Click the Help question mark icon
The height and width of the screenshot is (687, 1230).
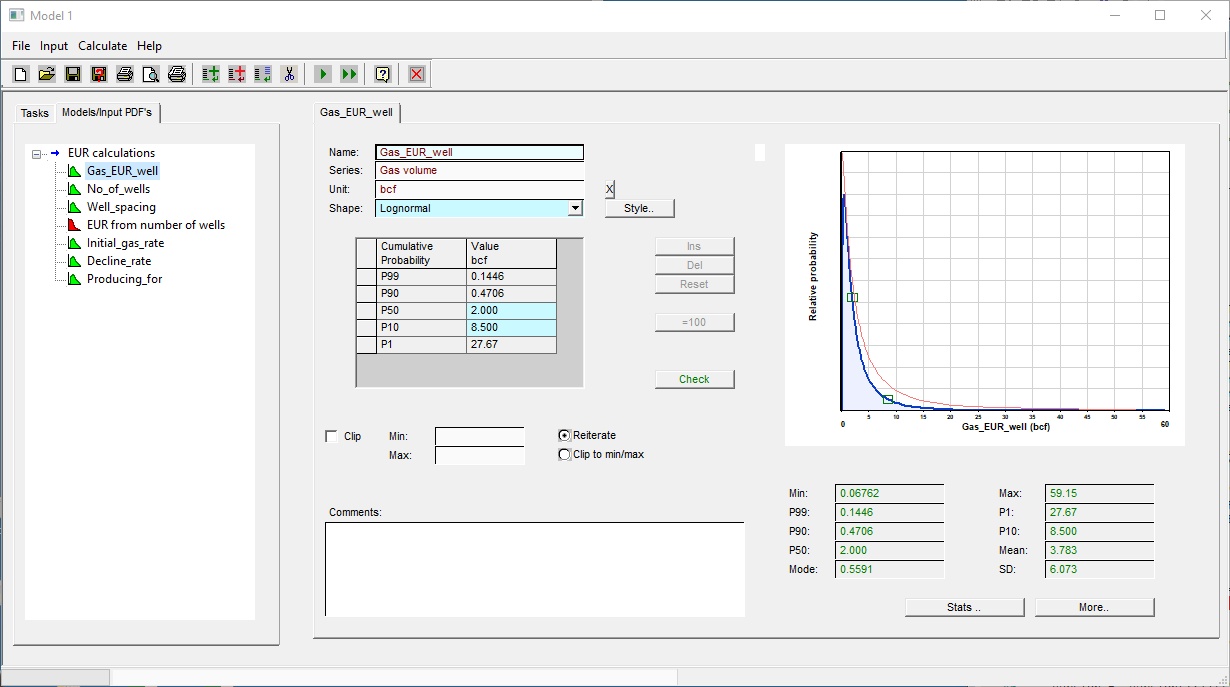pos(382,74)
